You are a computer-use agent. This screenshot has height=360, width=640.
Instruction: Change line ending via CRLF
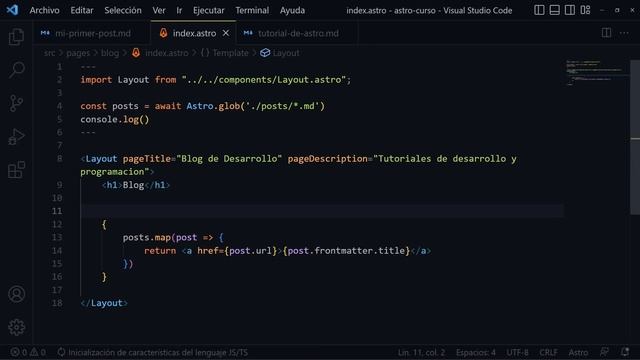click(548, 352)
